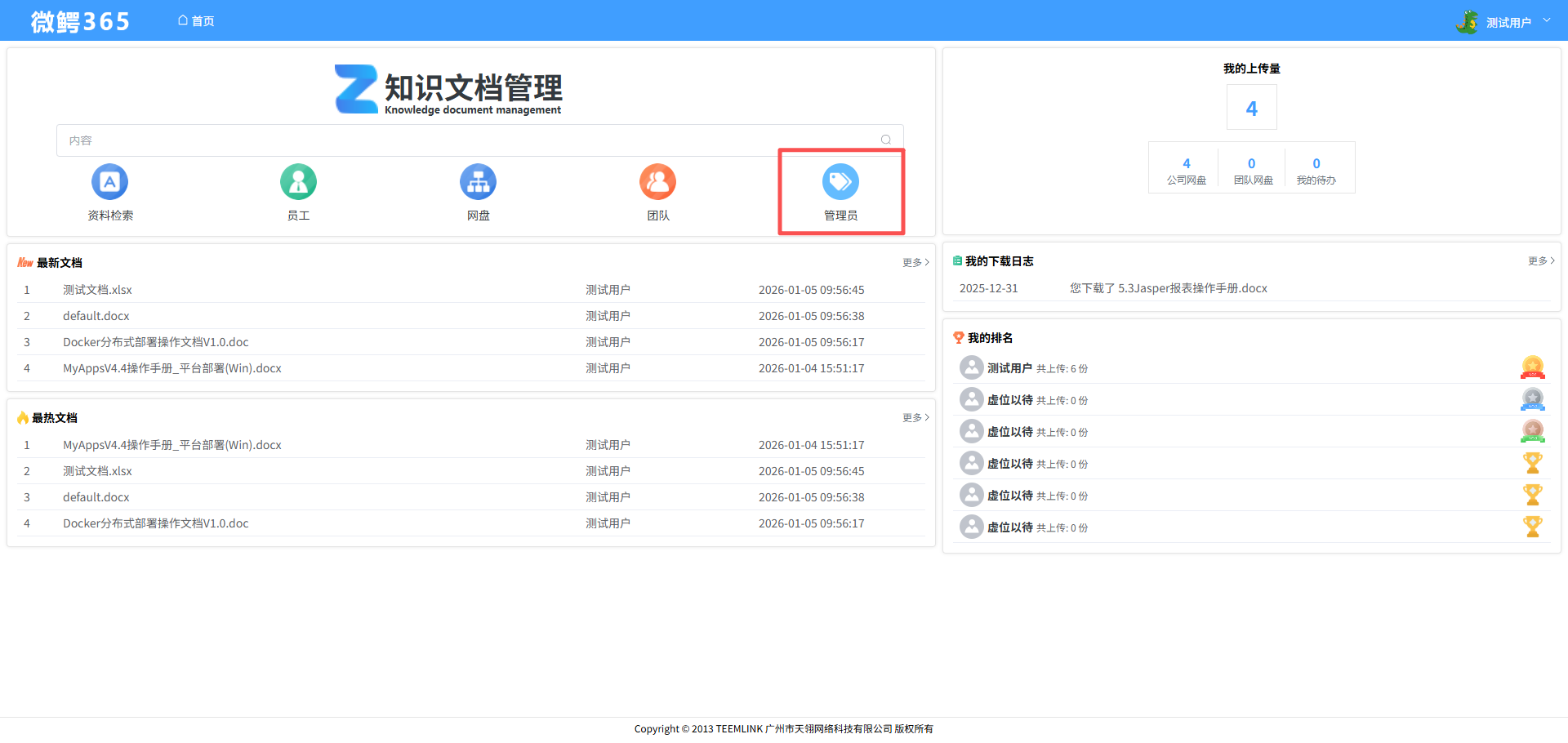Viewport: 1568px width, 743px height.
Task: Open 测试文档.xlsx in 最热文档 list
Action: pyautogui.click(x=97, y=471)
